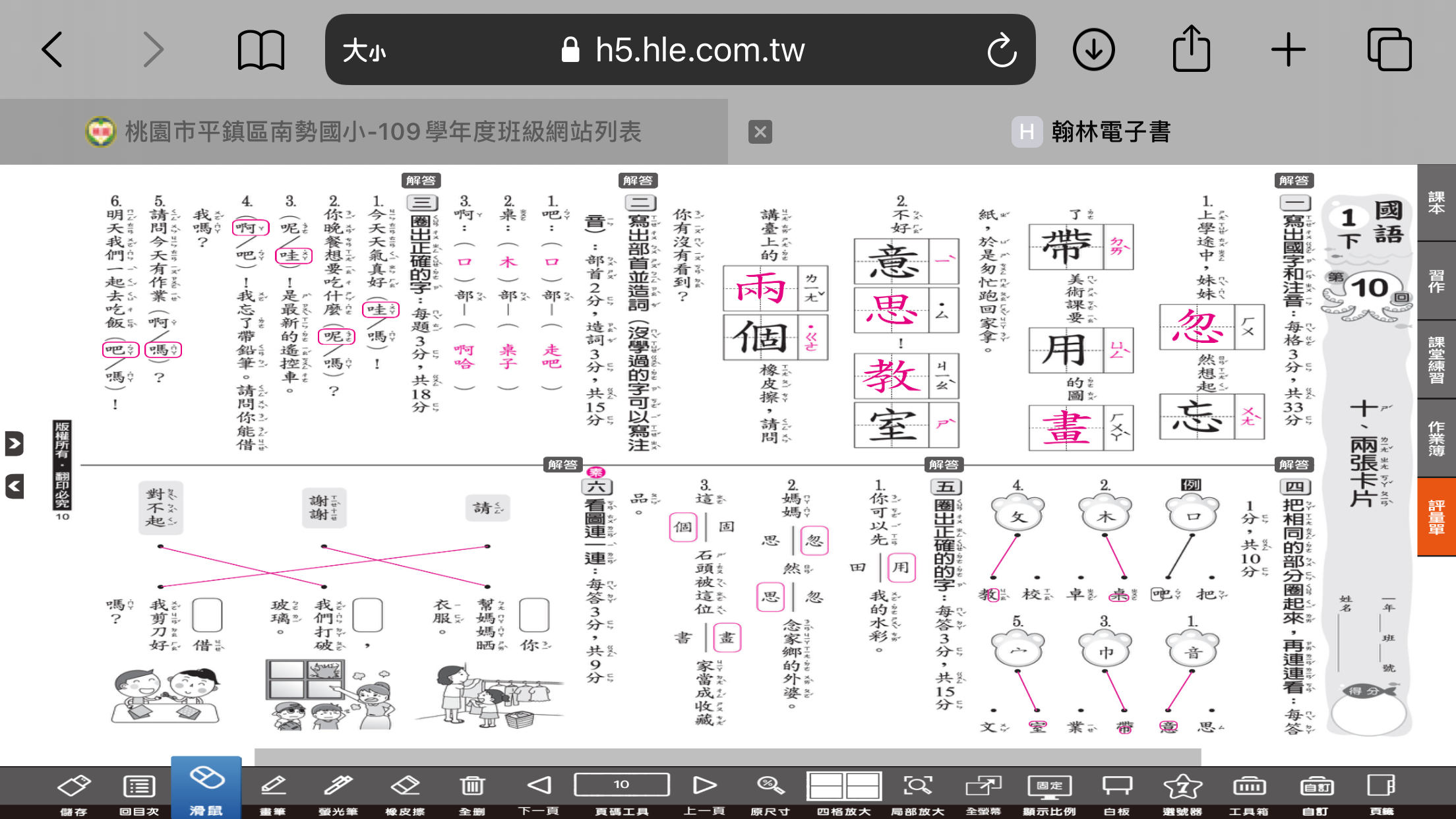The width and height of the screenshot is (1456, 819).
Task: Show 解答 for section 六
Action: pos(562,465)
